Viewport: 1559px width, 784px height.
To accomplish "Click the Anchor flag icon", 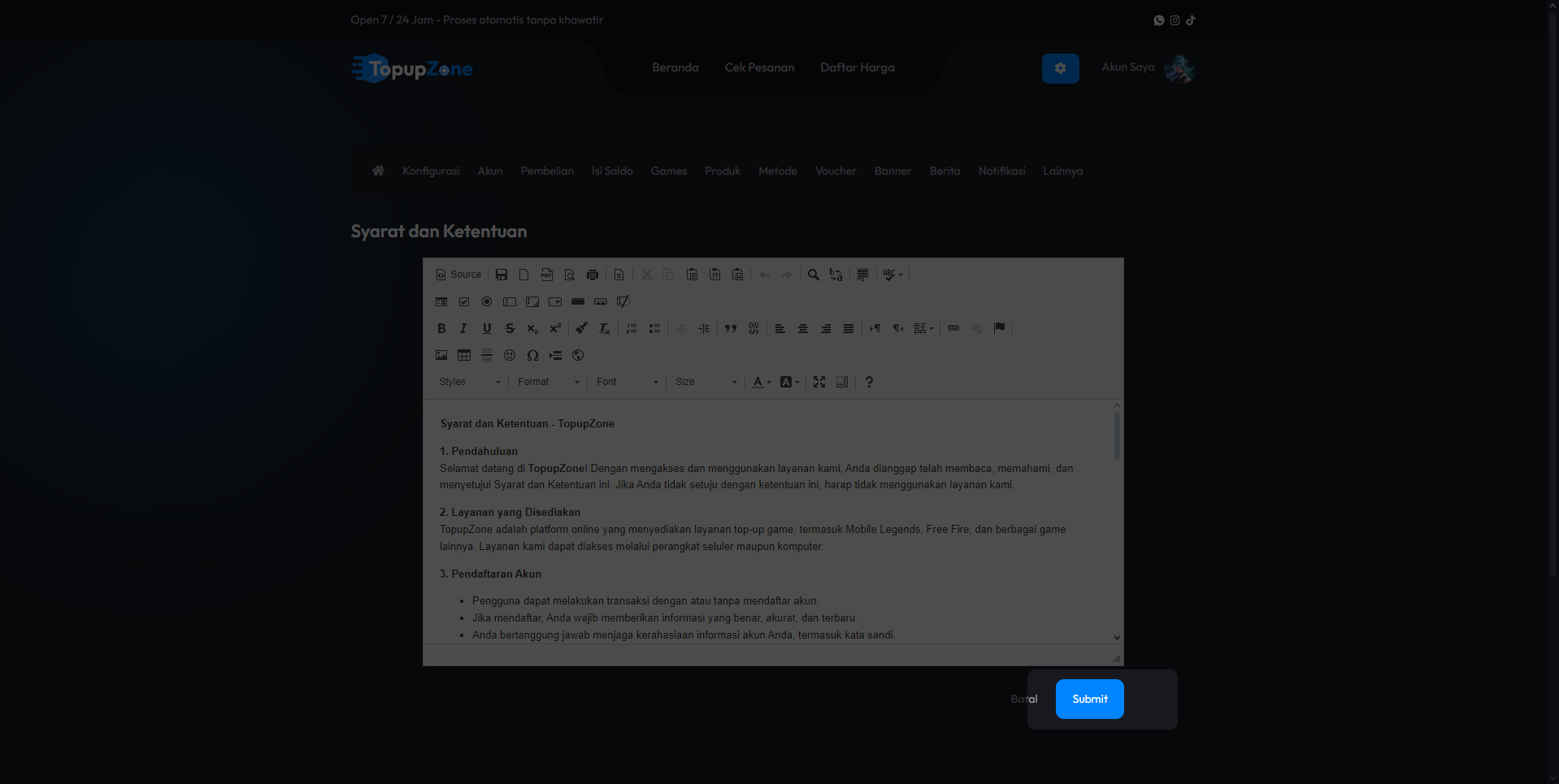I will (999, 328).
